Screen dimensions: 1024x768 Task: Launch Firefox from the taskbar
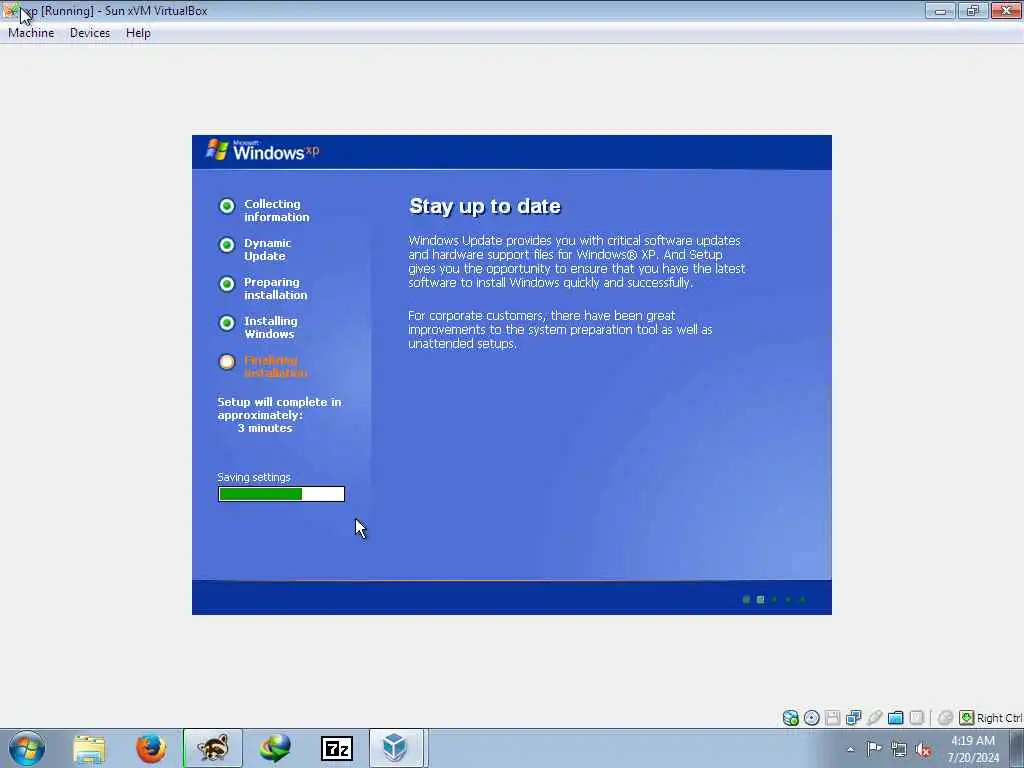pos(151,748)
